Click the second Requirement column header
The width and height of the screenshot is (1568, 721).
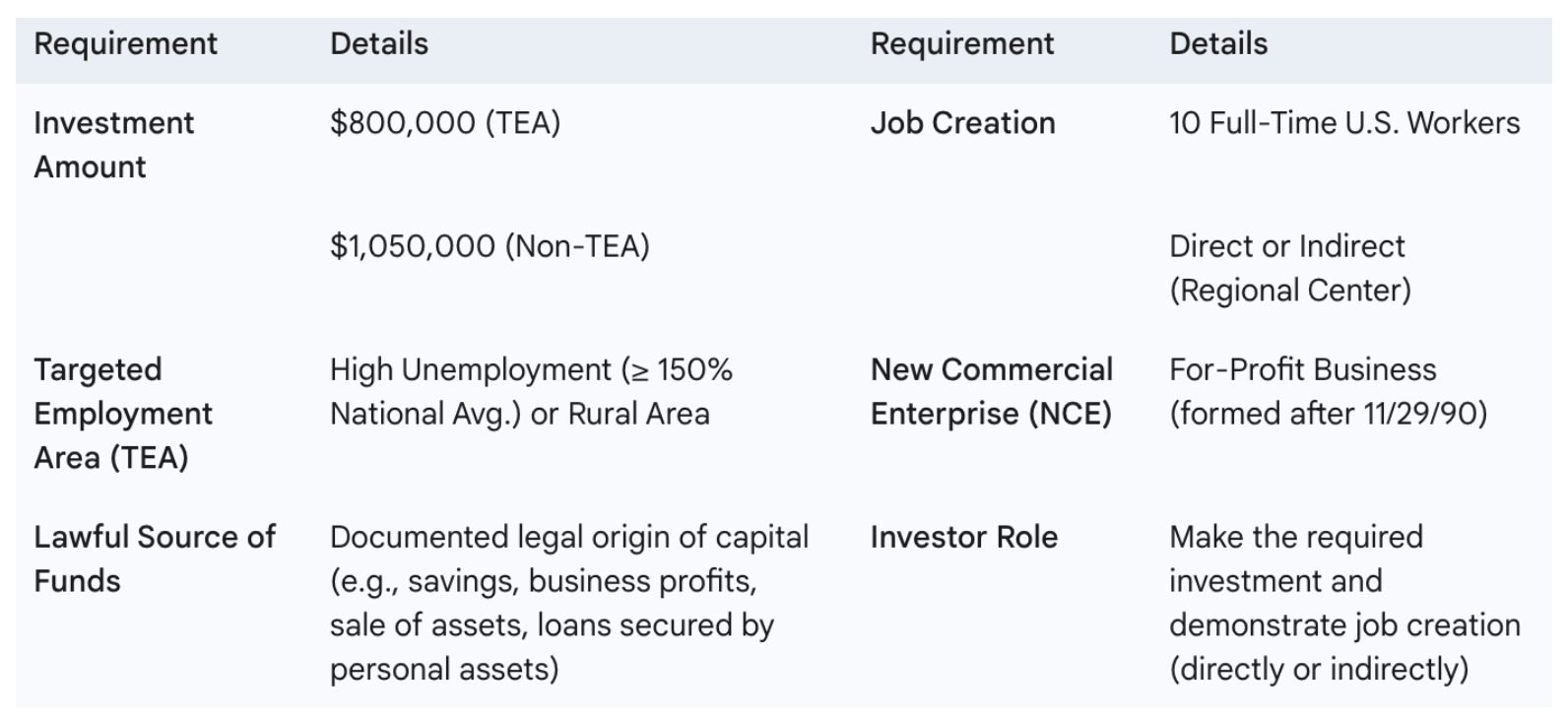click(x=962, y=43)
